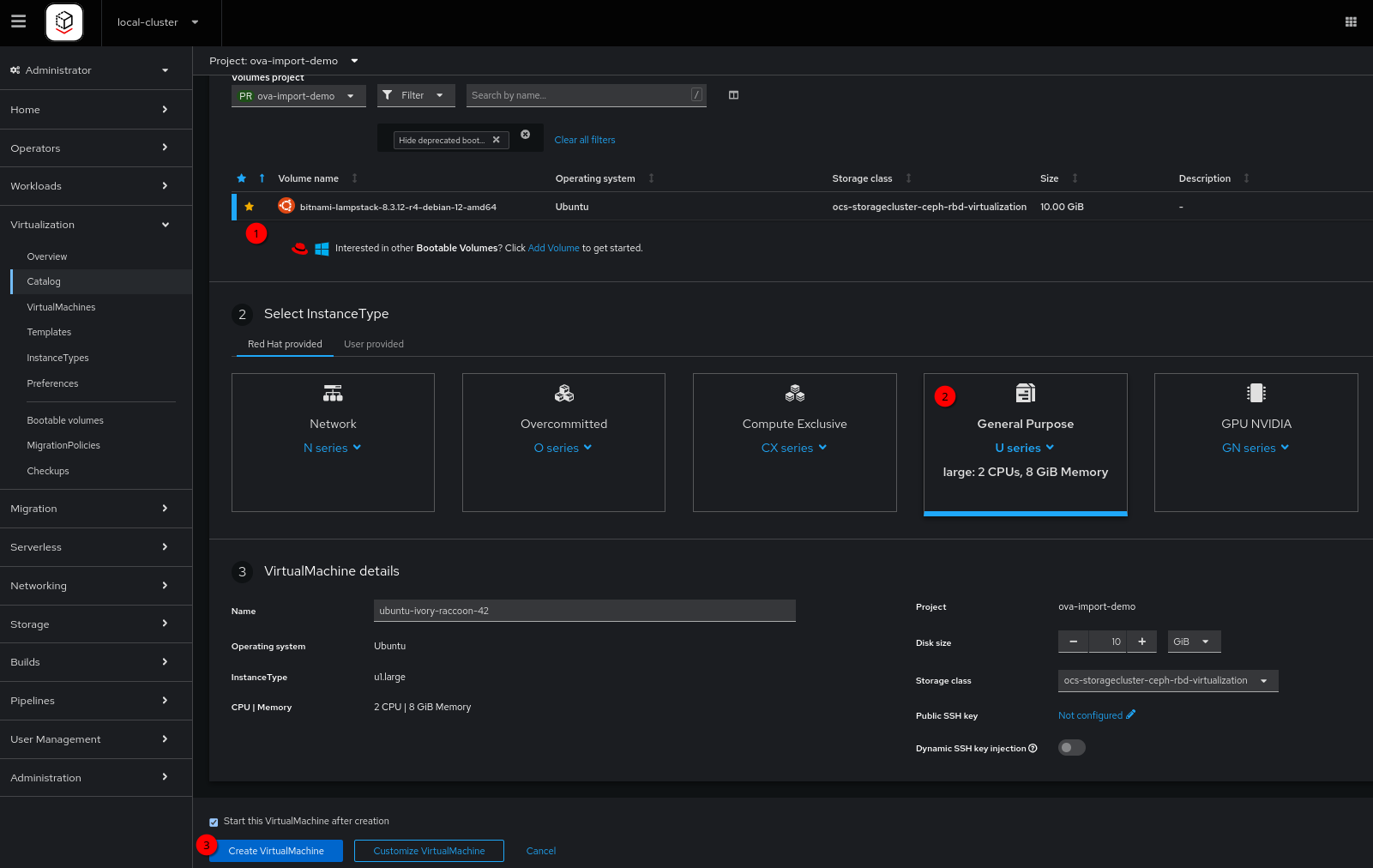Click the Create VirtualMachine button

[x=276, y=851]
